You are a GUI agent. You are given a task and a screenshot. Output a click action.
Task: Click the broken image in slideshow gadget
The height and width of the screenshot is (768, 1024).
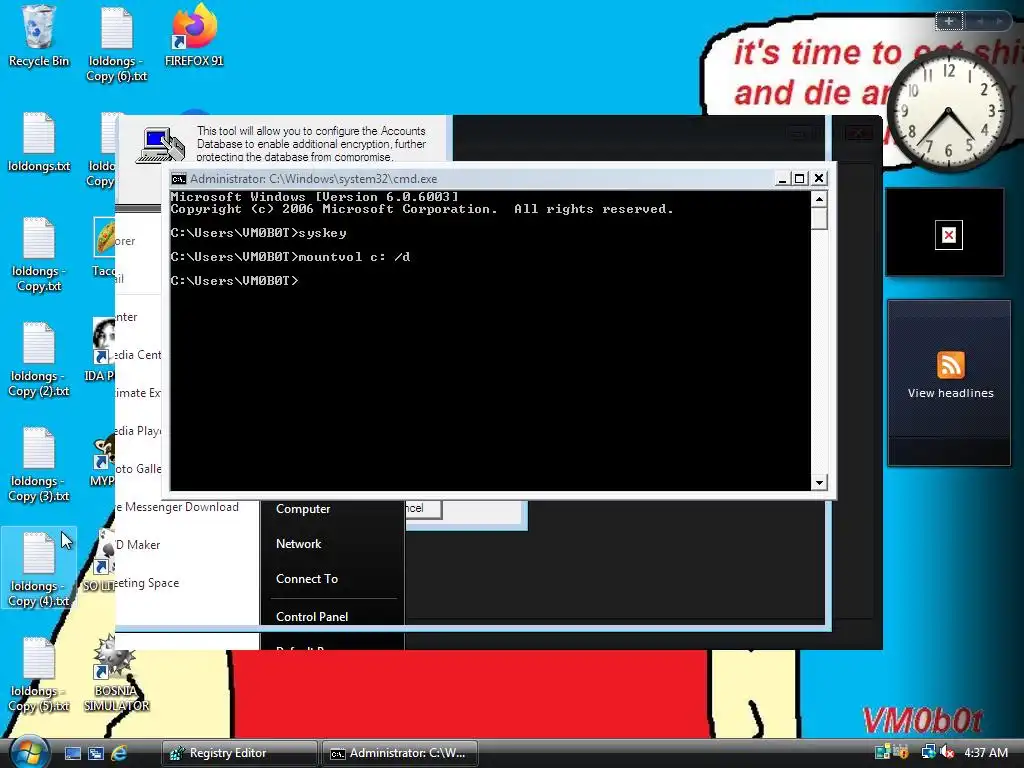(948, 235)
